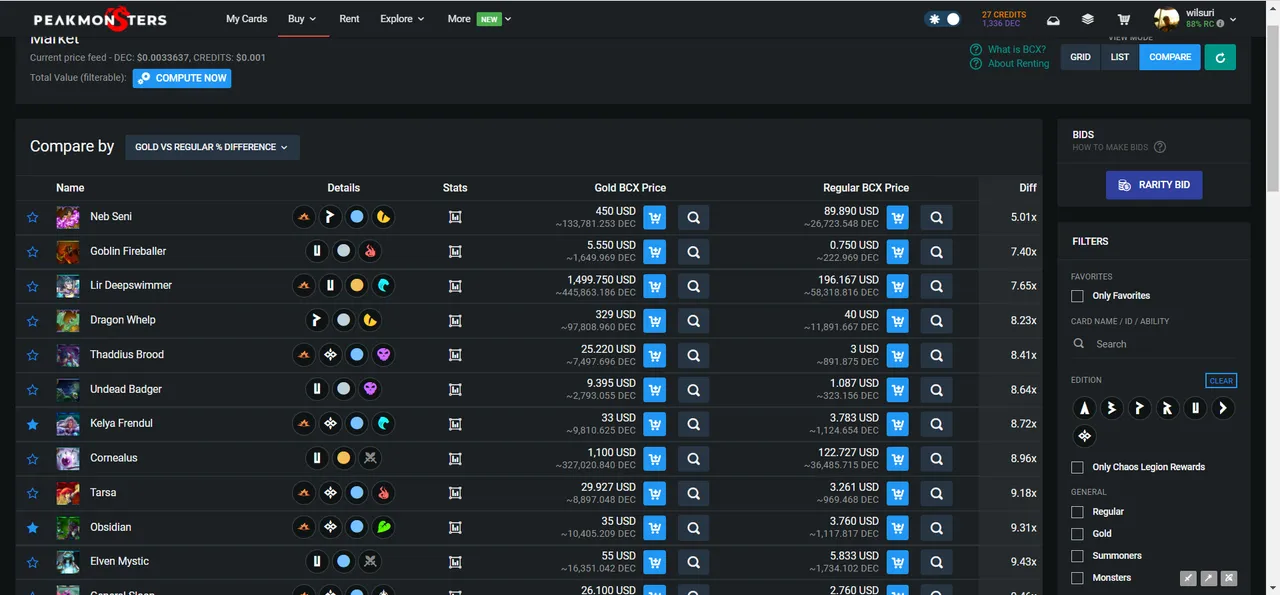
Task: Click the How to Make Bids link
Action: [1110, 147]
